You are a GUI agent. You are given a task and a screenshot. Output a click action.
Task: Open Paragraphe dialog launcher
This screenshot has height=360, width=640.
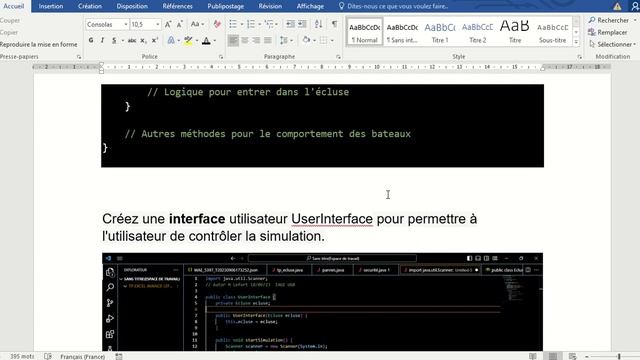pyautogui.click(x=338, y=57)
